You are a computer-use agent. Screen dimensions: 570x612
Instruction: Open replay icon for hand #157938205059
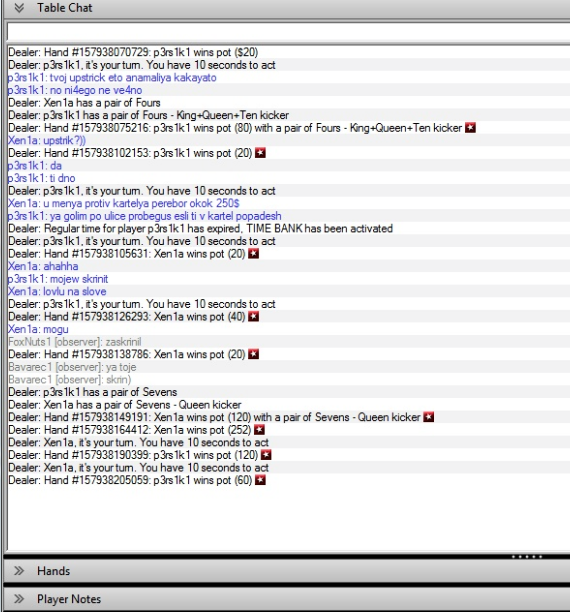pos(260,480)
